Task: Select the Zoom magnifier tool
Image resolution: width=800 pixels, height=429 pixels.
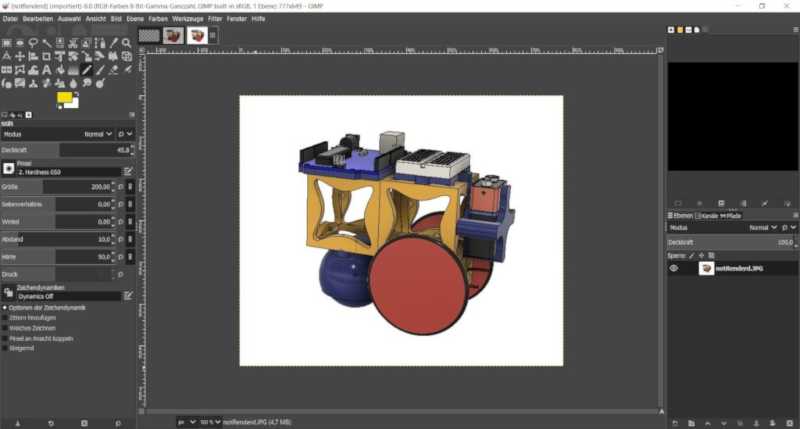Action: tap(127, 43)
